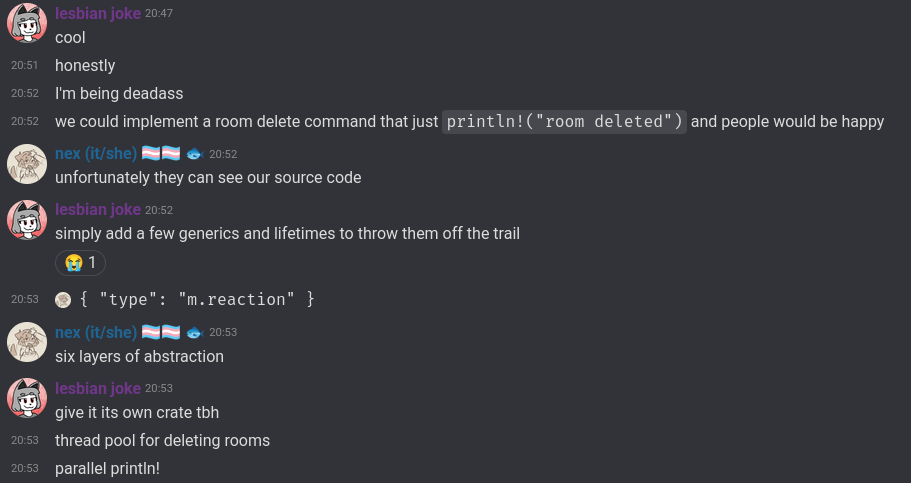The width and height of the screenshot is (911, 483).
Task: Open the "nex (it/she)" username at 20:52
Action: pyautogui.click(x=96, y=154)
